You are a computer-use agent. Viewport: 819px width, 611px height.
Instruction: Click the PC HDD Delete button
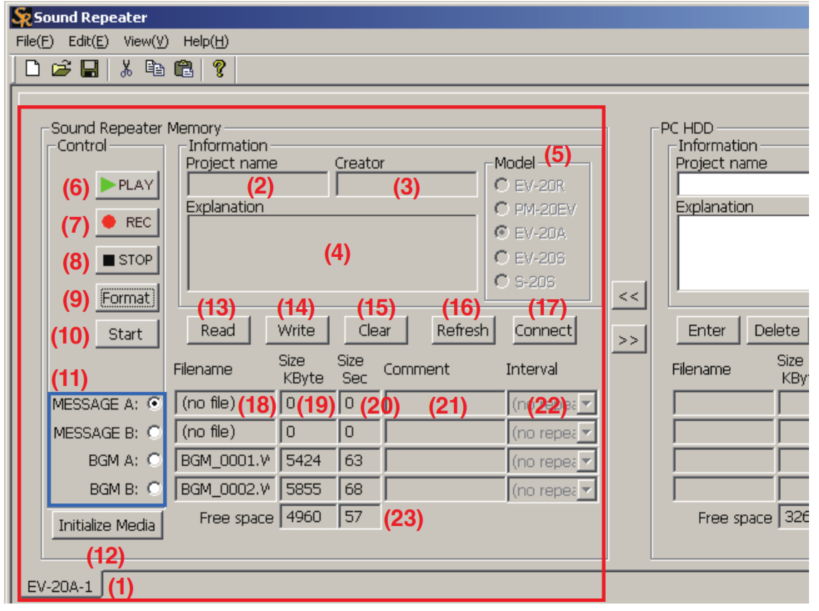(777, 331)
